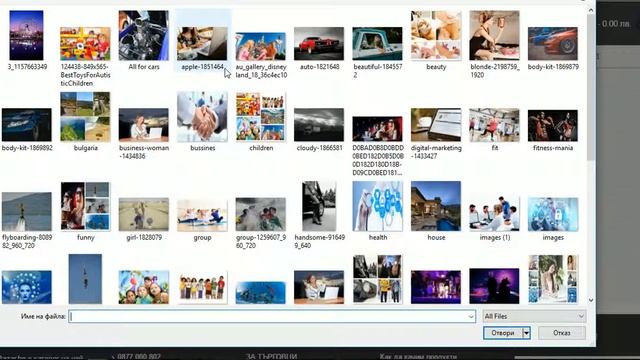Select the 3_1157663349 image thumbnail

click(27, 36)
